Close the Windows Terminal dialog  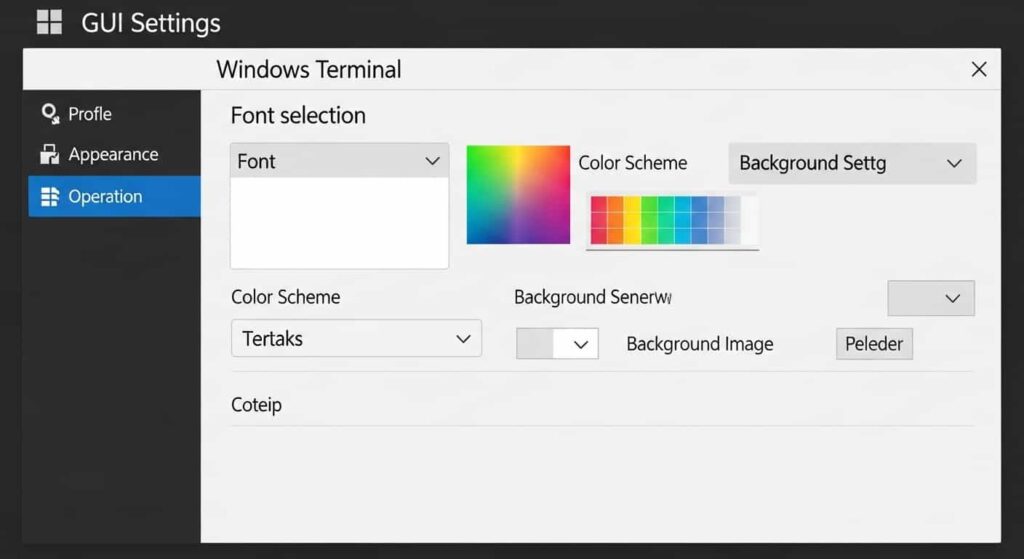pos(978,69)
